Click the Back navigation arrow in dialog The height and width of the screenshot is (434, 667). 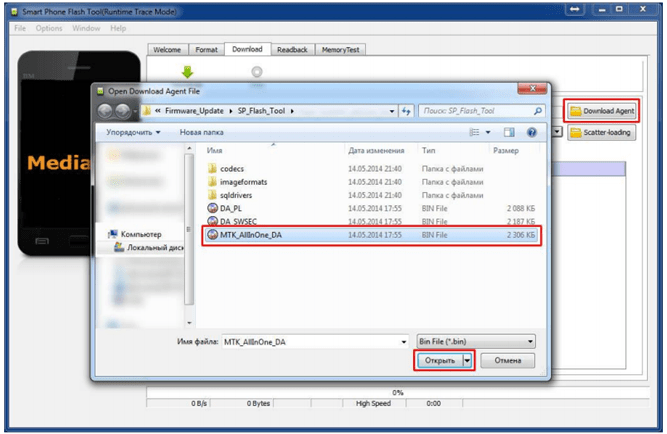(106, 111)
